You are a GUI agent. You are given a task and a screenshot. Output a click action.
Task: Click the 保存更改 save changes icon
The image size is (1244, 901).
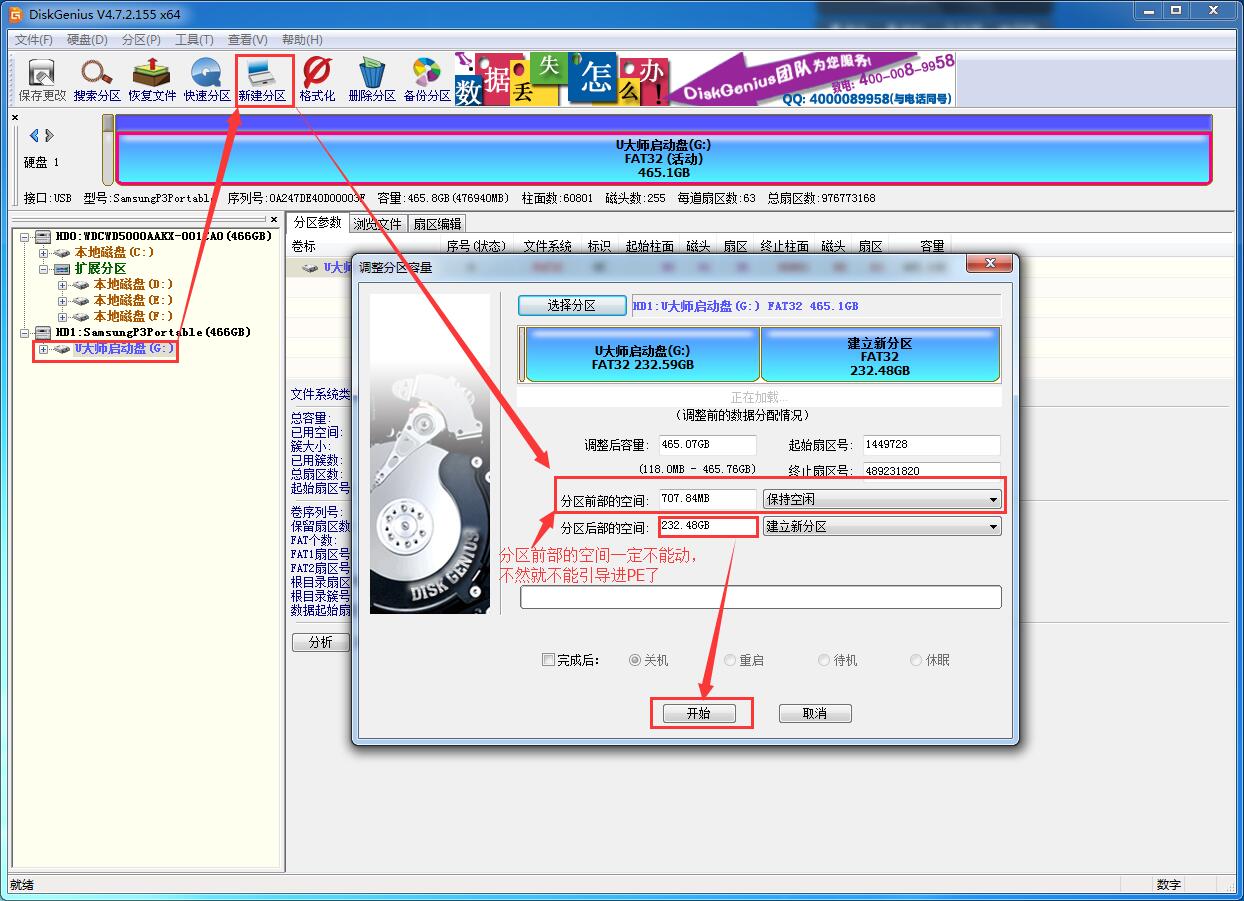(42, 80)
